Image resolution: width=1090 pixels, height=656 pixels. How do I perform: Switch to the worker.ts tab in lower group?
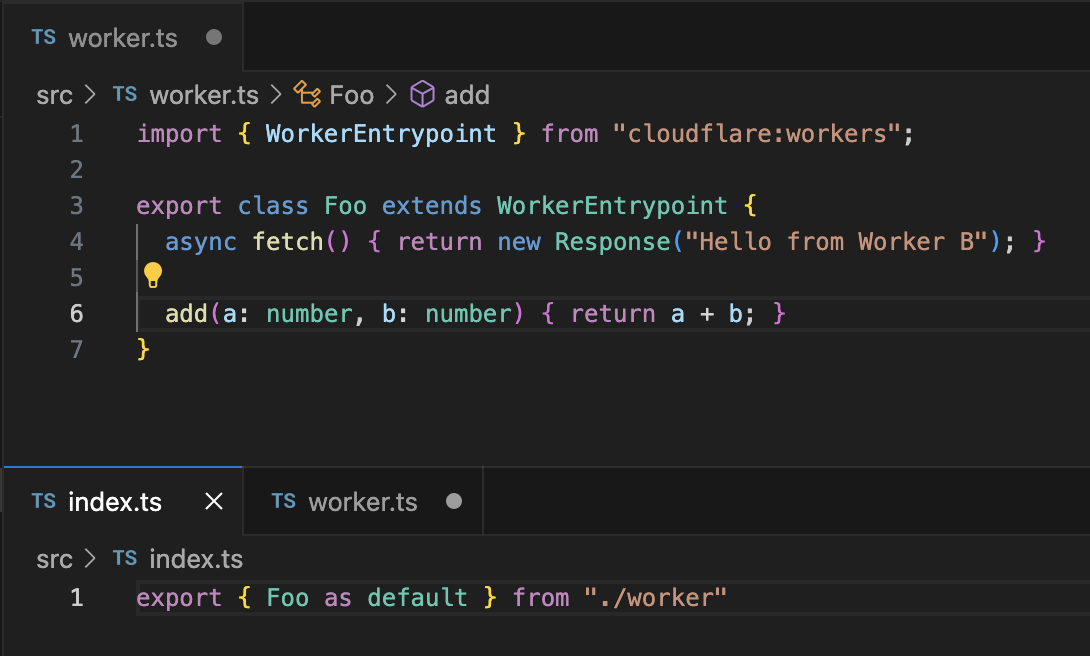click(x=363, y=502)
